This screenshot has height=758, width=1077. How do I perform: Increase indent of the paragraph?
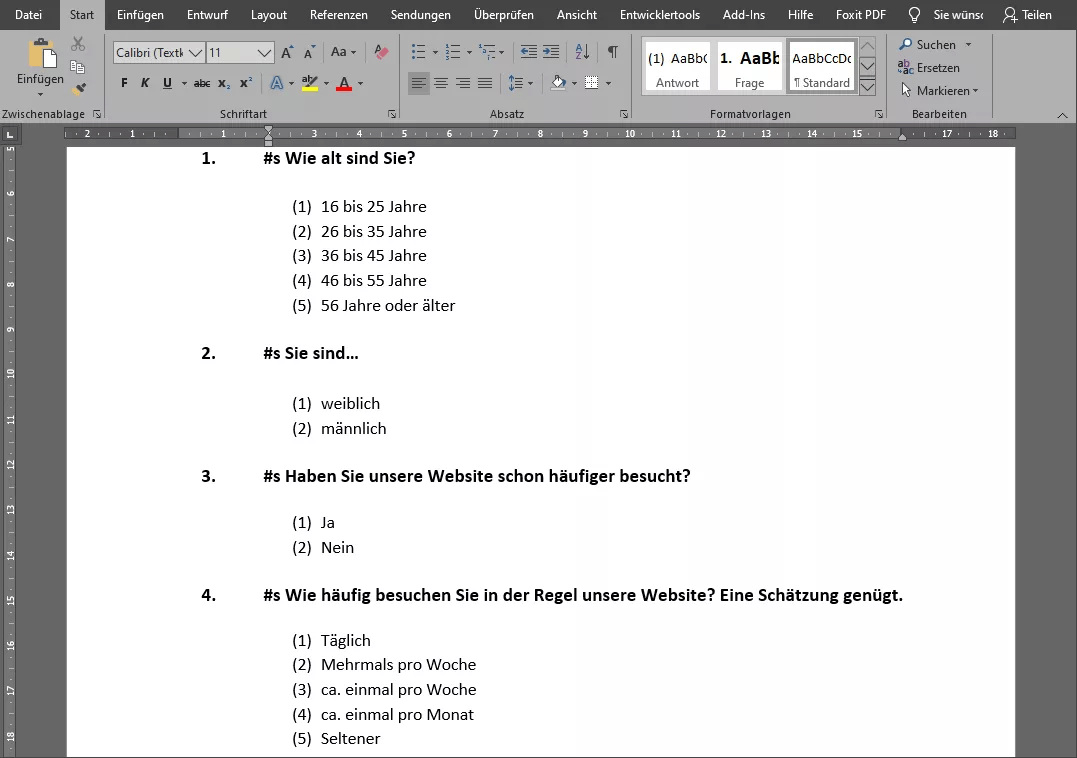point(552,52)
